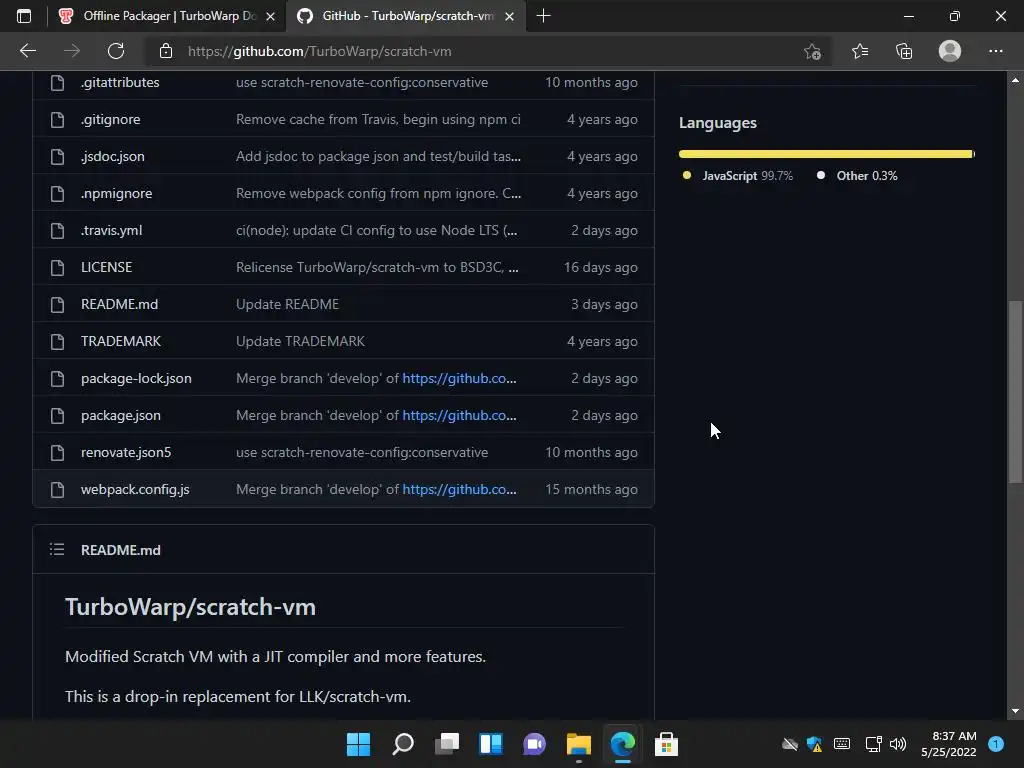Open the .gitattributes file
Screen dimensions: 1024x768
point(120,82)
